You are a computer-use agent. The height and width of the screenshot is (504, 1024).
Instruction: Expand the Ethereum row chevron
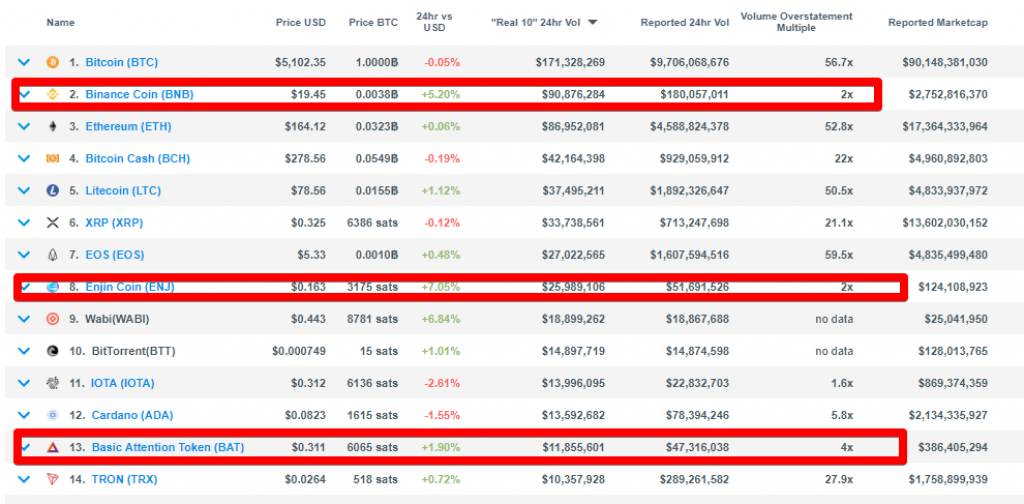tap(24, 127)
